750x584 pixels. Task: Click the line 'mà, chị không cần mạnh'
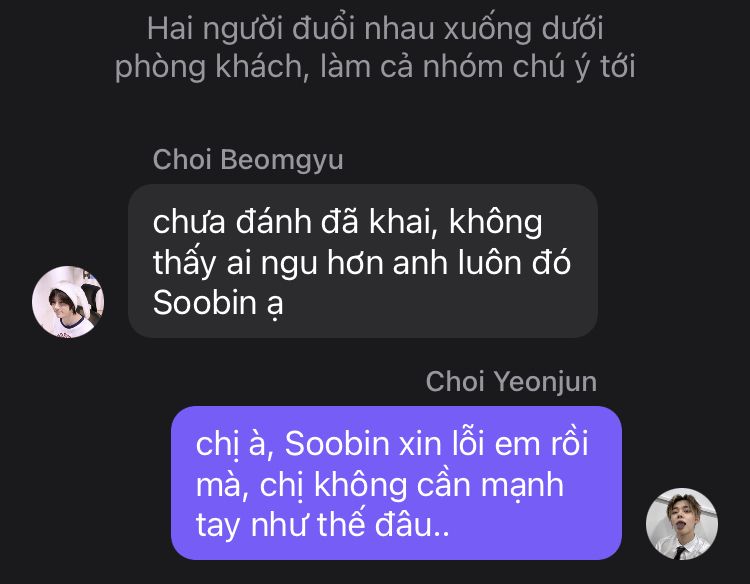point(380,485)
